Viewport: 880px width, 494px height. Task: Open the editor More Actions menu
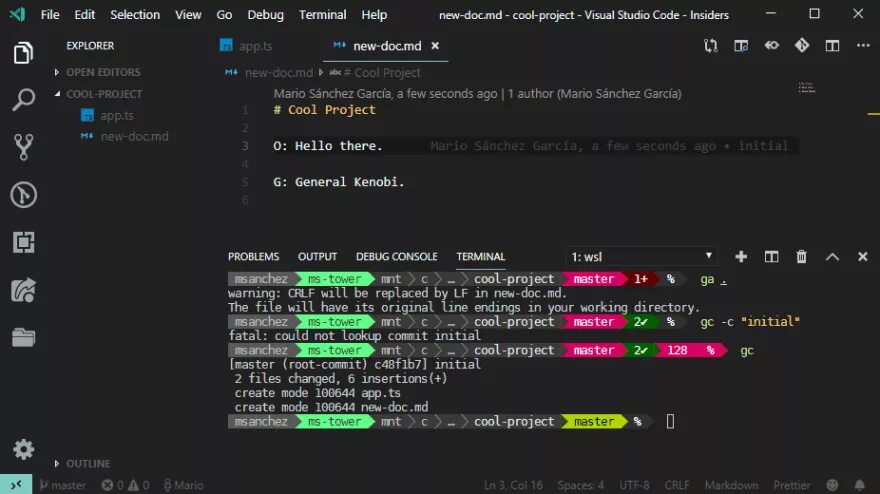[863, 45]
